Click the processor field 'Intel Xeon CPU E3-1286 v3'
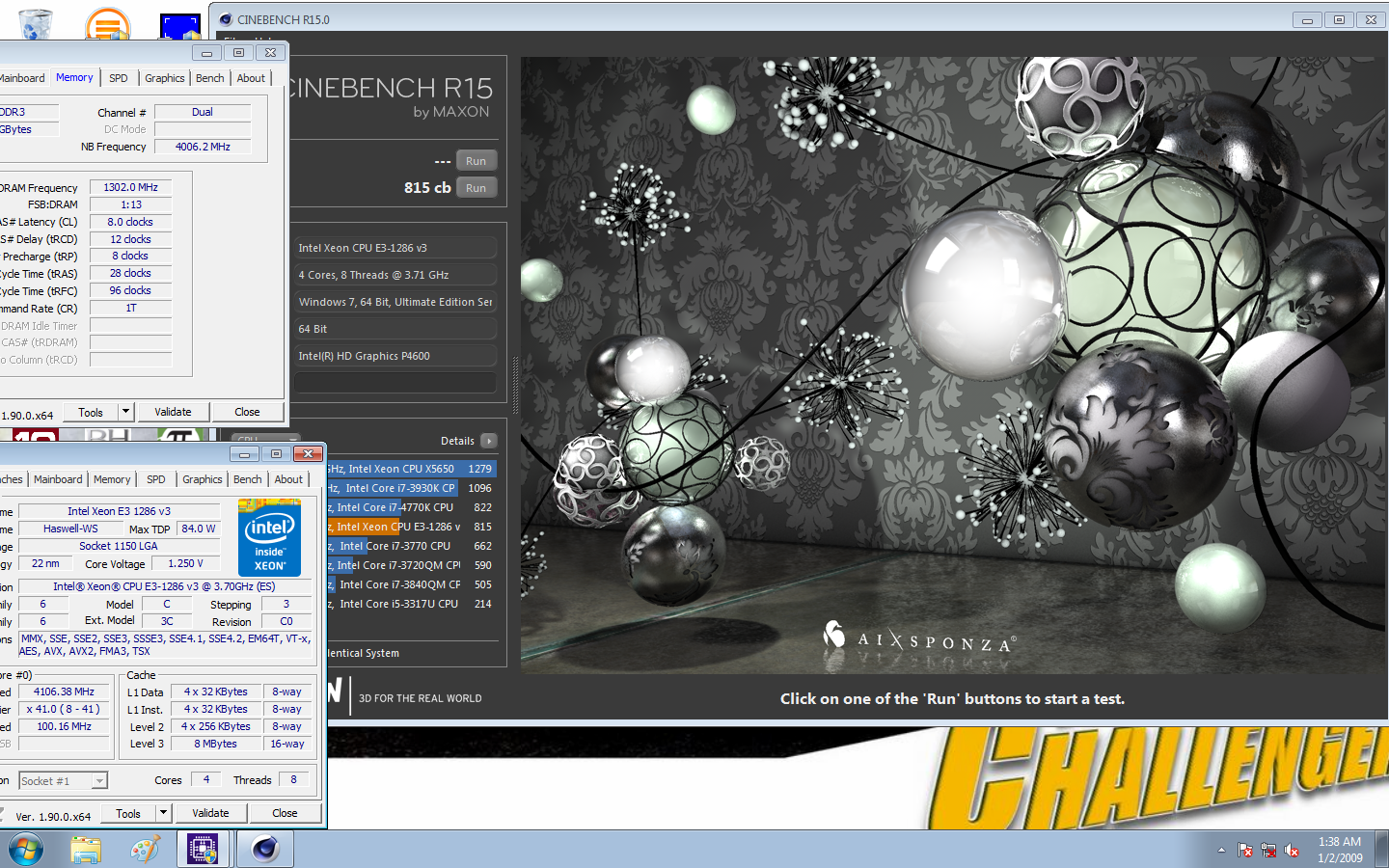The height and width of the screenshot is (868, 1389). (395, 248)
